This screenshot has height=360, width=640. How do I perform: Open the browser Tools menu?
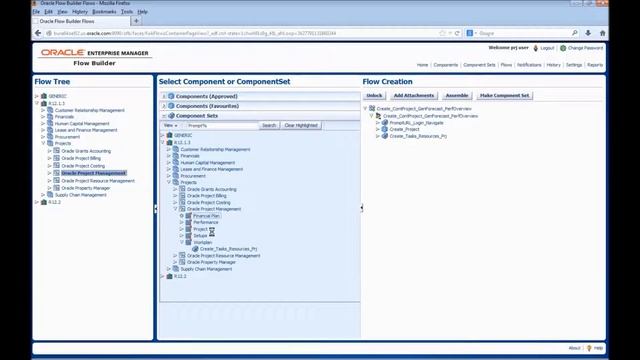coord(127,12)
